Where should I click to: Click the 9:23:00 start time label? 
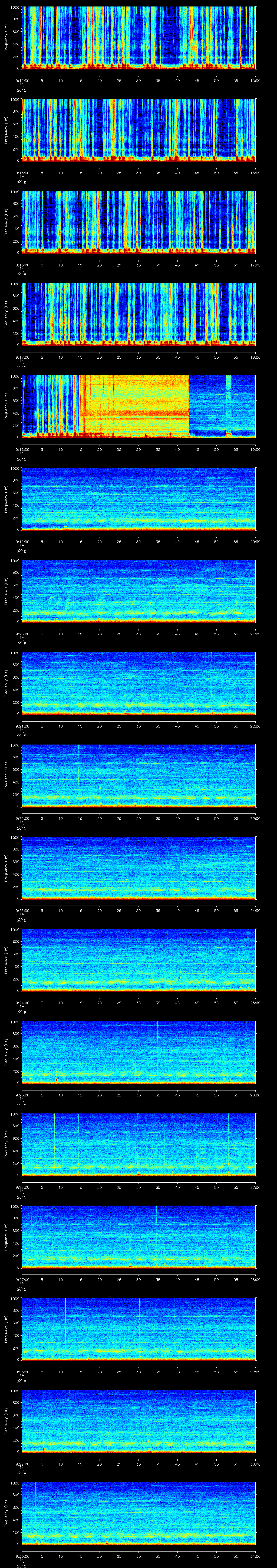tap(22, 910)
